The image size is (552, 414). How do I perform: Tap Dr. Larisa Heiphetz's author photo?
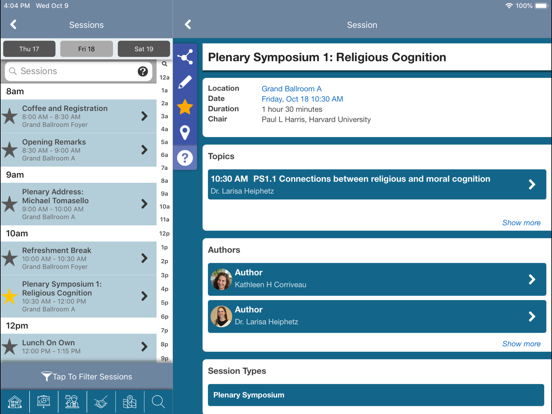point(221,316)
